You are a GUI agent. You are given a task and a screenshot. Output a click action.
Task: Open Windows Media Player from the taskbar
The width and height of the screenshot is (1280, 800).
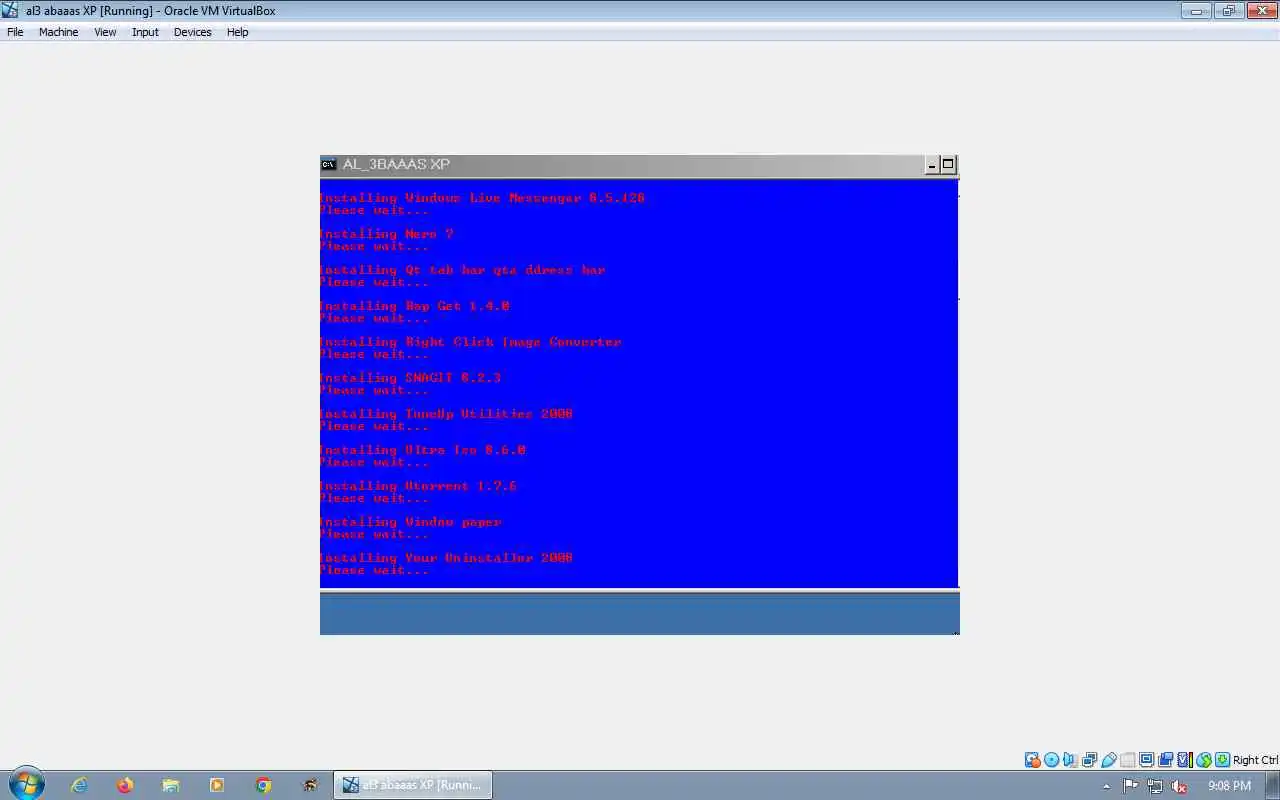click(x=217, y=785)
